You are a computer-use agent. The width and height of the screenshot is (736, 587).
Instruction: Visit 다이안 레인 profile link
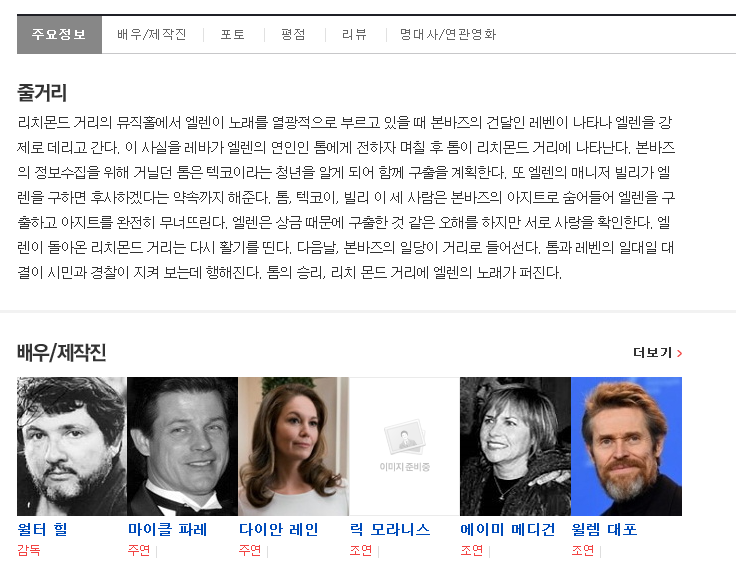click(278, 529)
